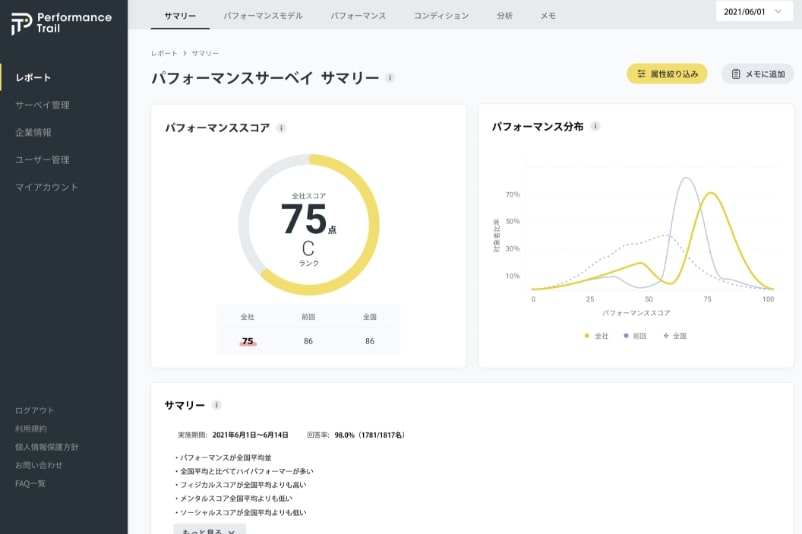Open 企業情報 in the sidebar
Screen dimensions: 802x534
click(x=33, y=132)
